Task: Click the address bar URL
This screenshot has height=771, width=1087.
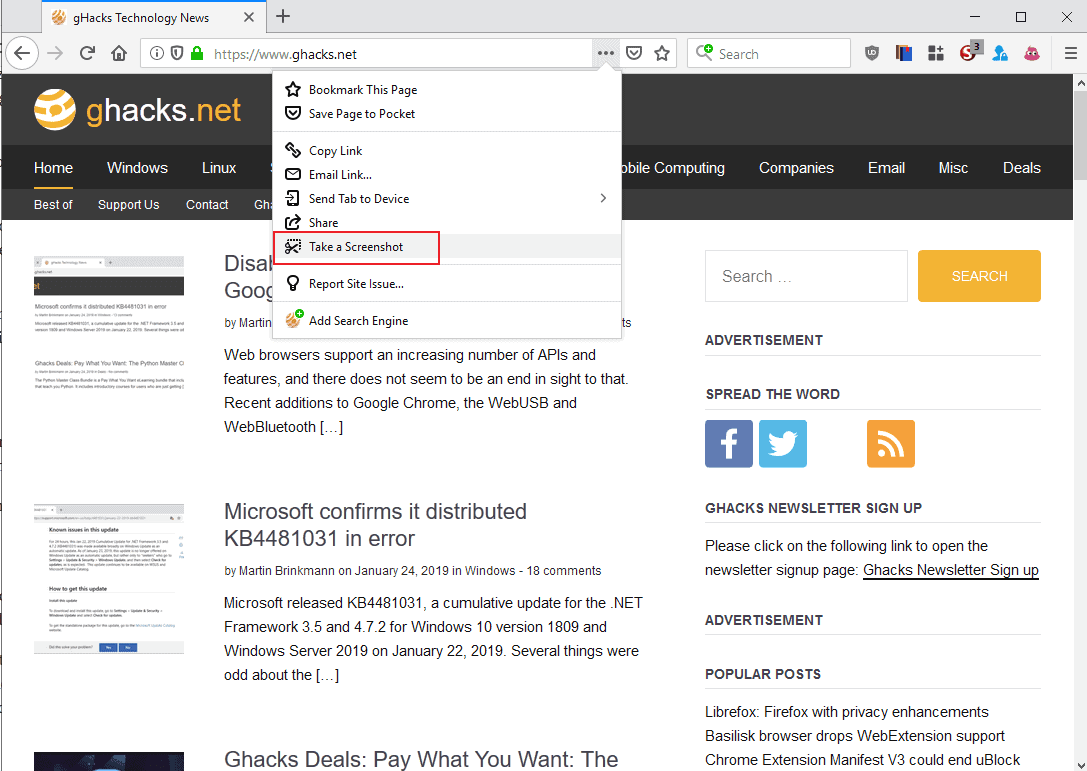Action: [x=285, y=54]
